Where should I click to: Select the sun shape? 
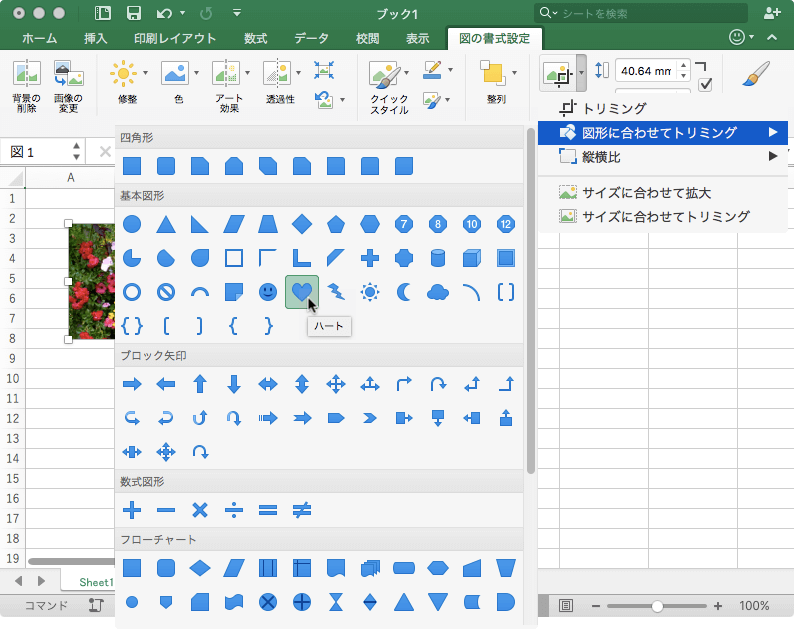coord(370,292)
